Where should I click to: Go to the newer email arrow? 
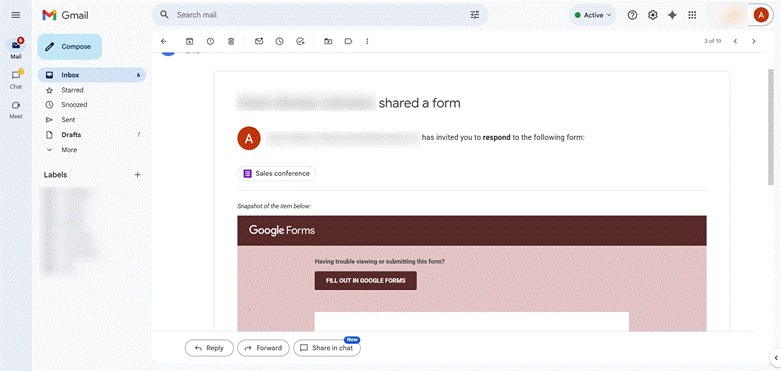[735, 41]
